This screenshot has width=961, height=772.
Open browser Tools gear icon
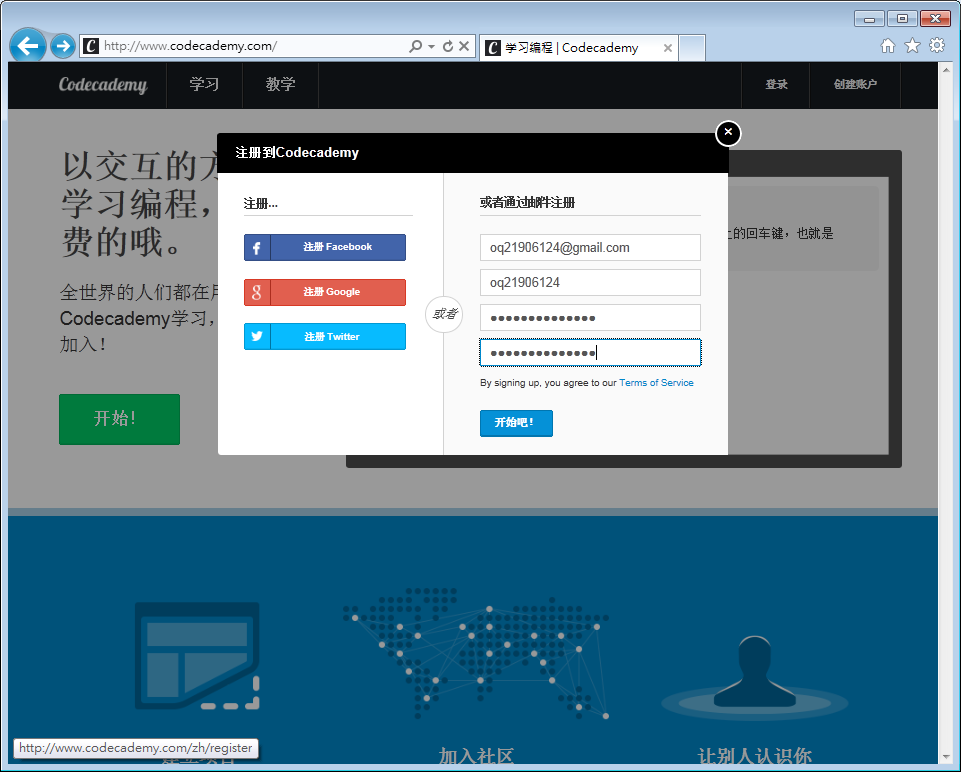[x=937, y=45]
